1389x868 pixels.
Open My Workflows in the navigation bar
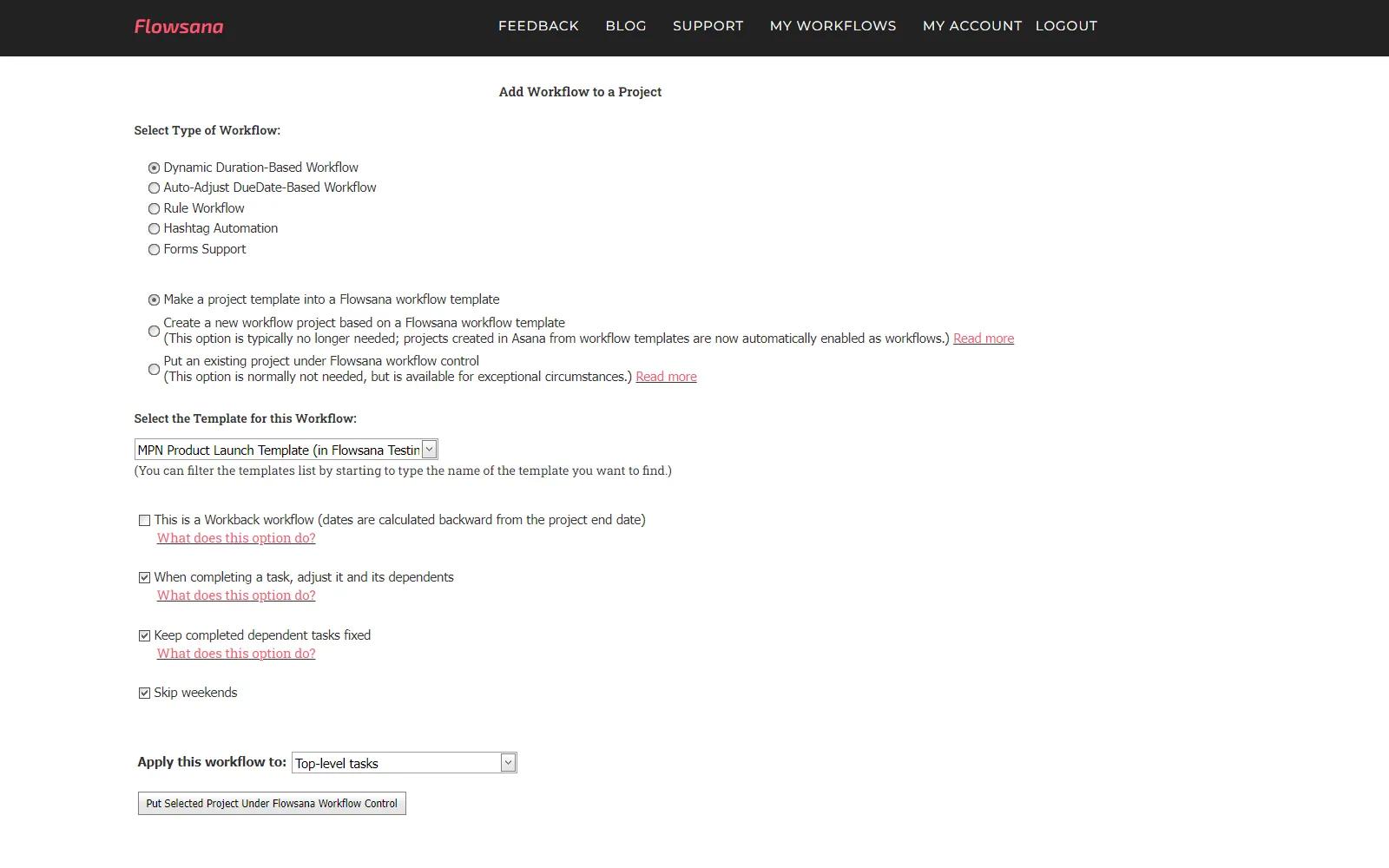click(833, 26)
